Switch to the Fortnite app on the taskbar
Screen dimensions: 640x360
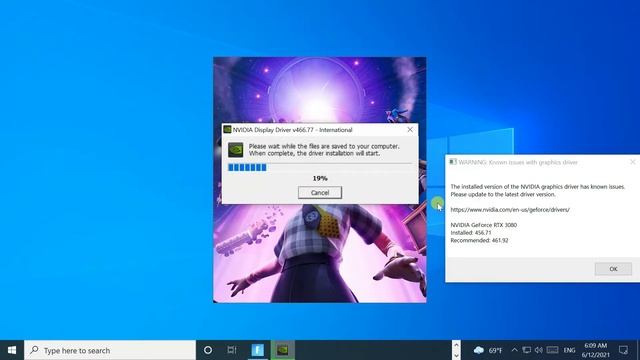point(258,350)
